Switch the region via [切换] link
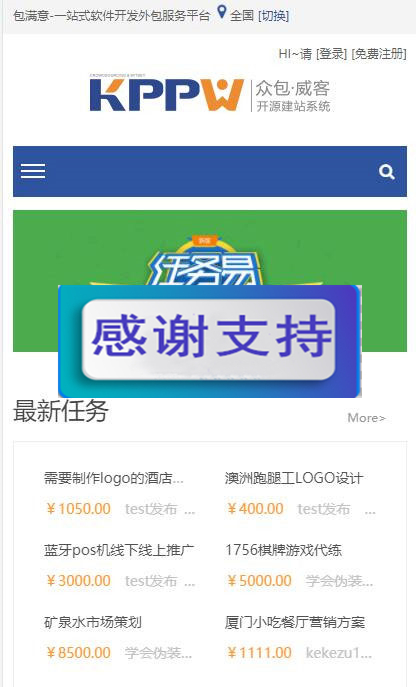This screenshot has height=687, width=416. point(274,16)
